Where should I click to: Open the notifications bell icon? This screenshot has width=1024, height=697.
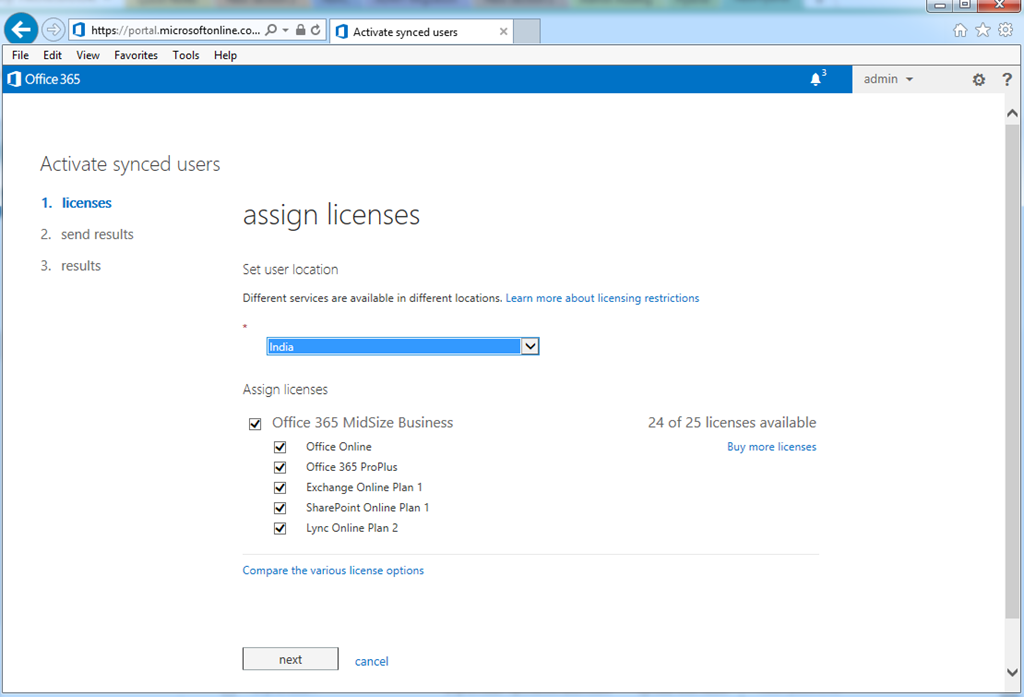pyautogui.click(x=816, y=79)
